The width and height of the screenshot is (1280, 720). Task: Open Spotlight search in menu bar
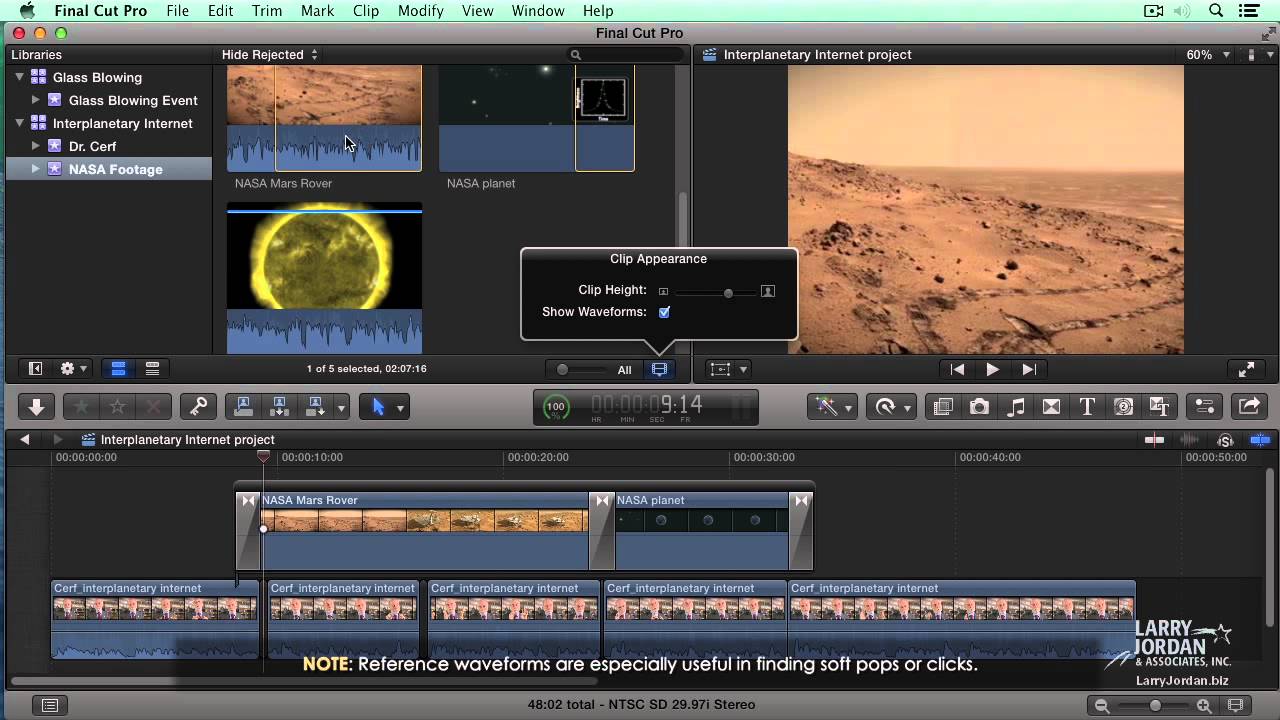pyautogui.click(x=1216, y=11)
